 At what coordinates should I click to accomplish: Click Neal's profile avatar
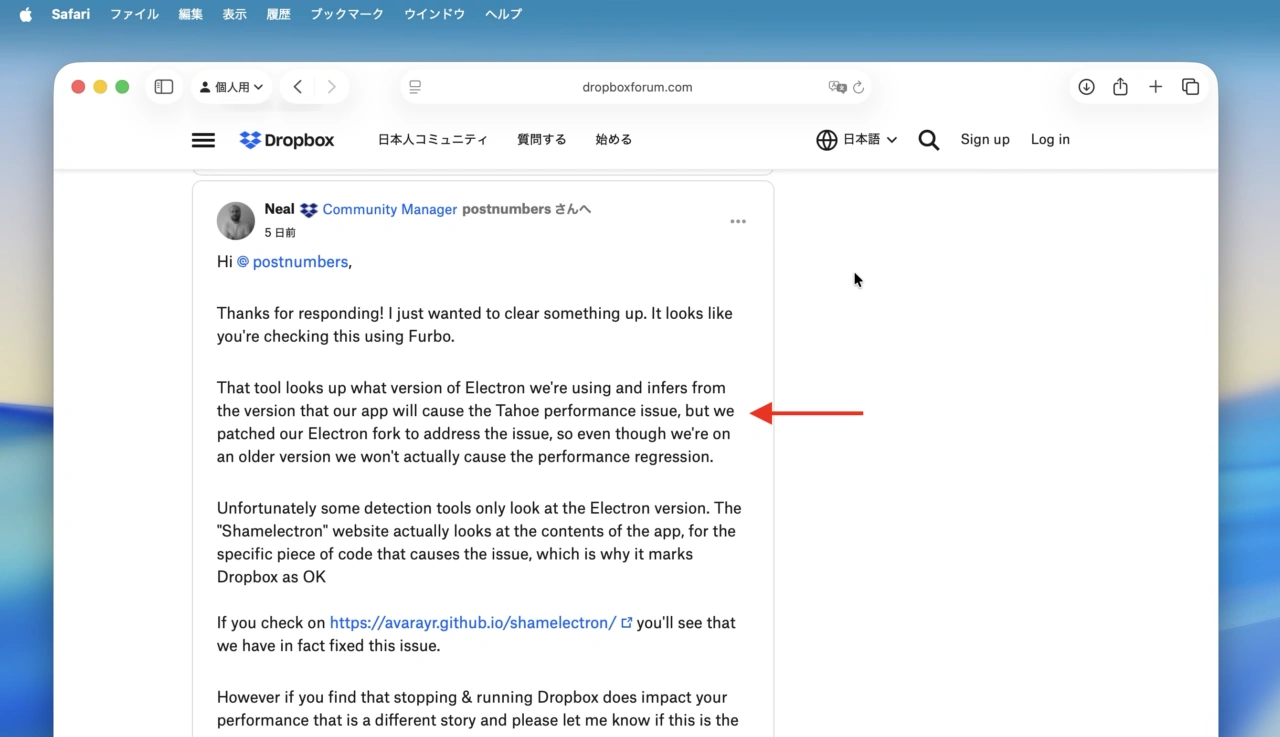(235, 221)
